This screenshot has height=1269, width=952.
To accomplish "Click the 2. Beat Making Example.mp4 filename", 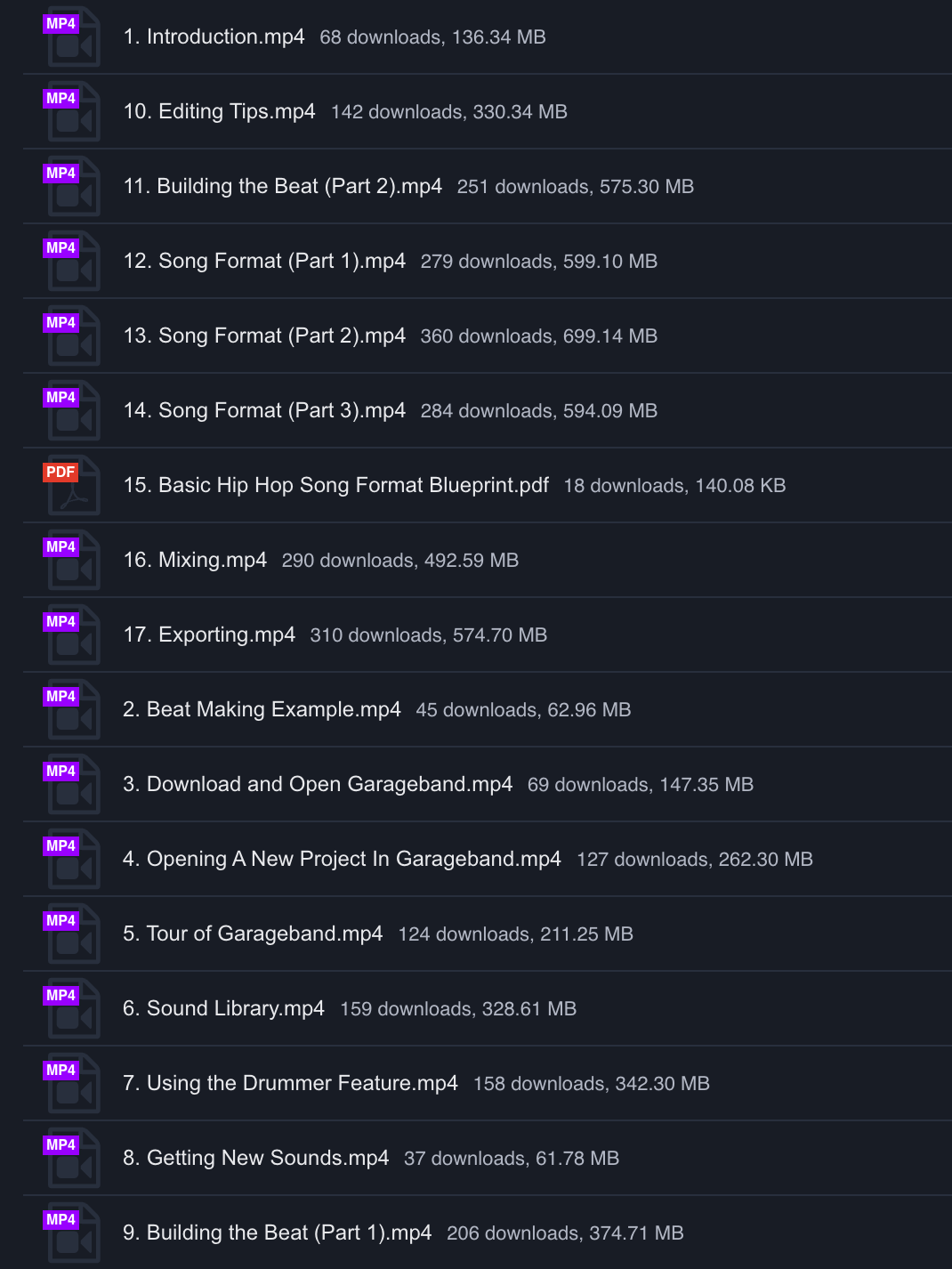I will tap(262, 710).
